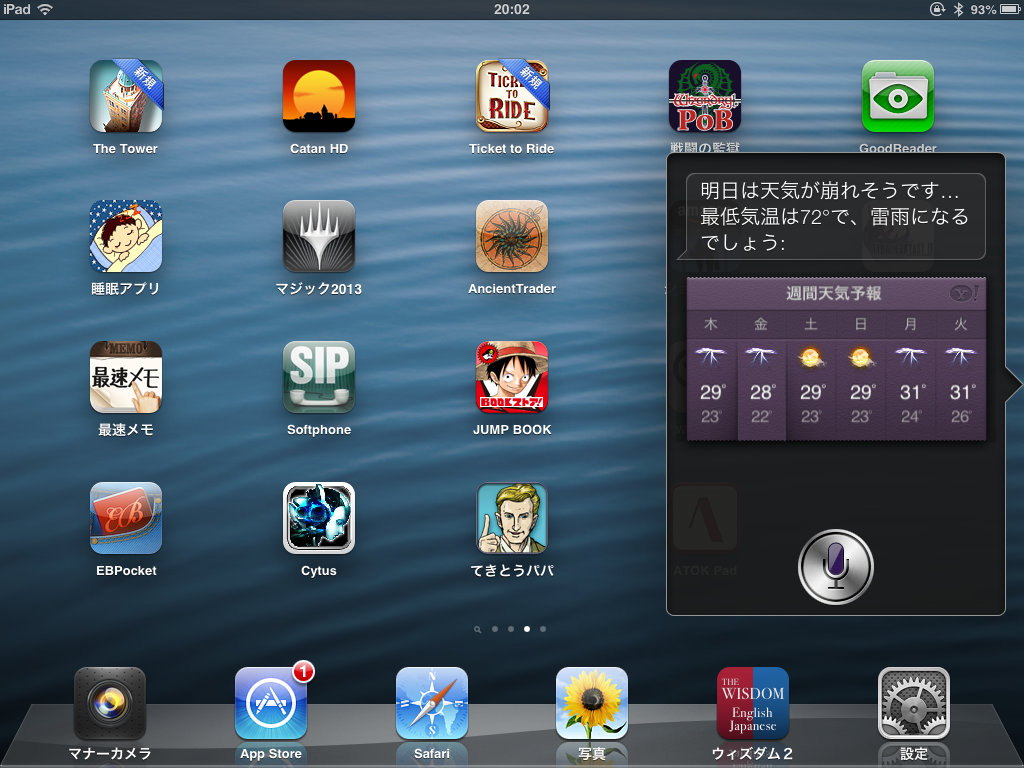Launch Softphone SIP app
The height and width of the screenshot is (768, 1024).
[319, 378]
